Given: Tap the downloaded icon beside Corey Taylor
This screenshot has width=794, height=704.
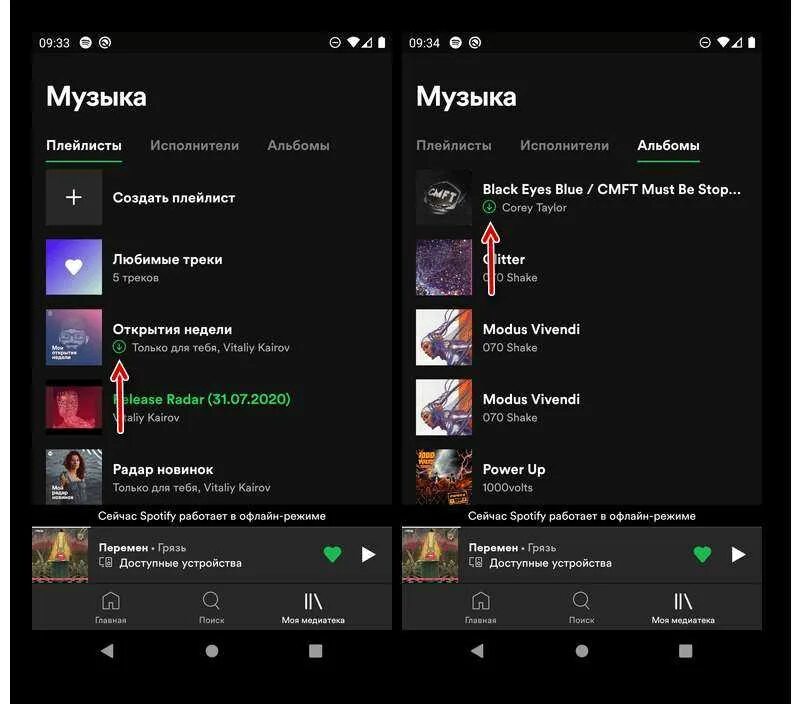Looking at the screenshot, I should coord(489,207).
